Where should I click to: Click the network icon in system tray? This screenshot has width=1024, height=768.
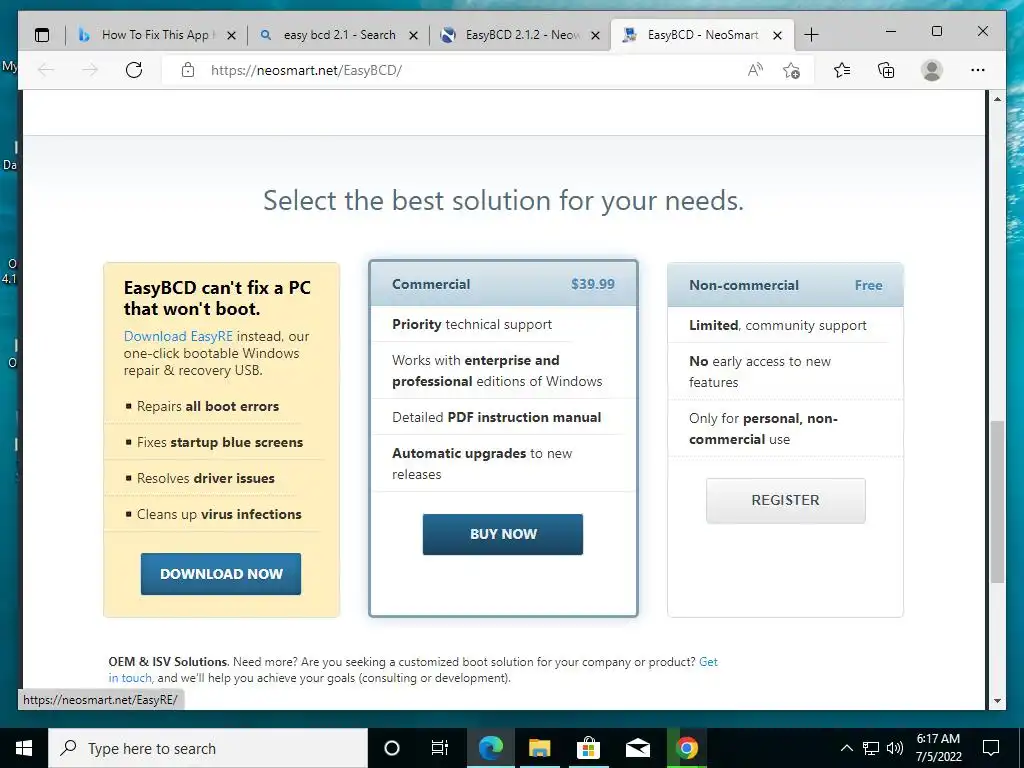tap(871, 748)
